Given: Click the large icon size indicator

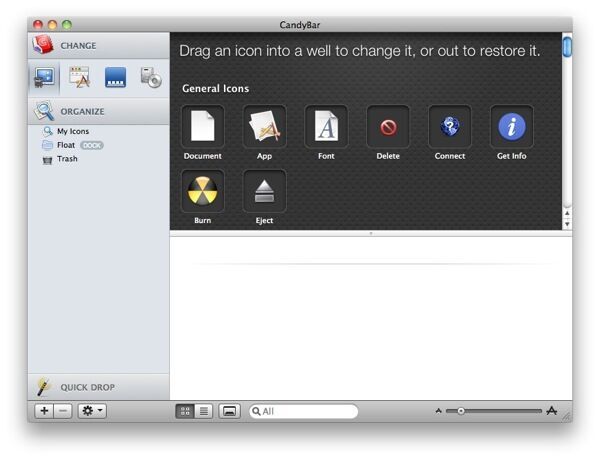Looking at the screenshot, I should (x=551, y=411).
